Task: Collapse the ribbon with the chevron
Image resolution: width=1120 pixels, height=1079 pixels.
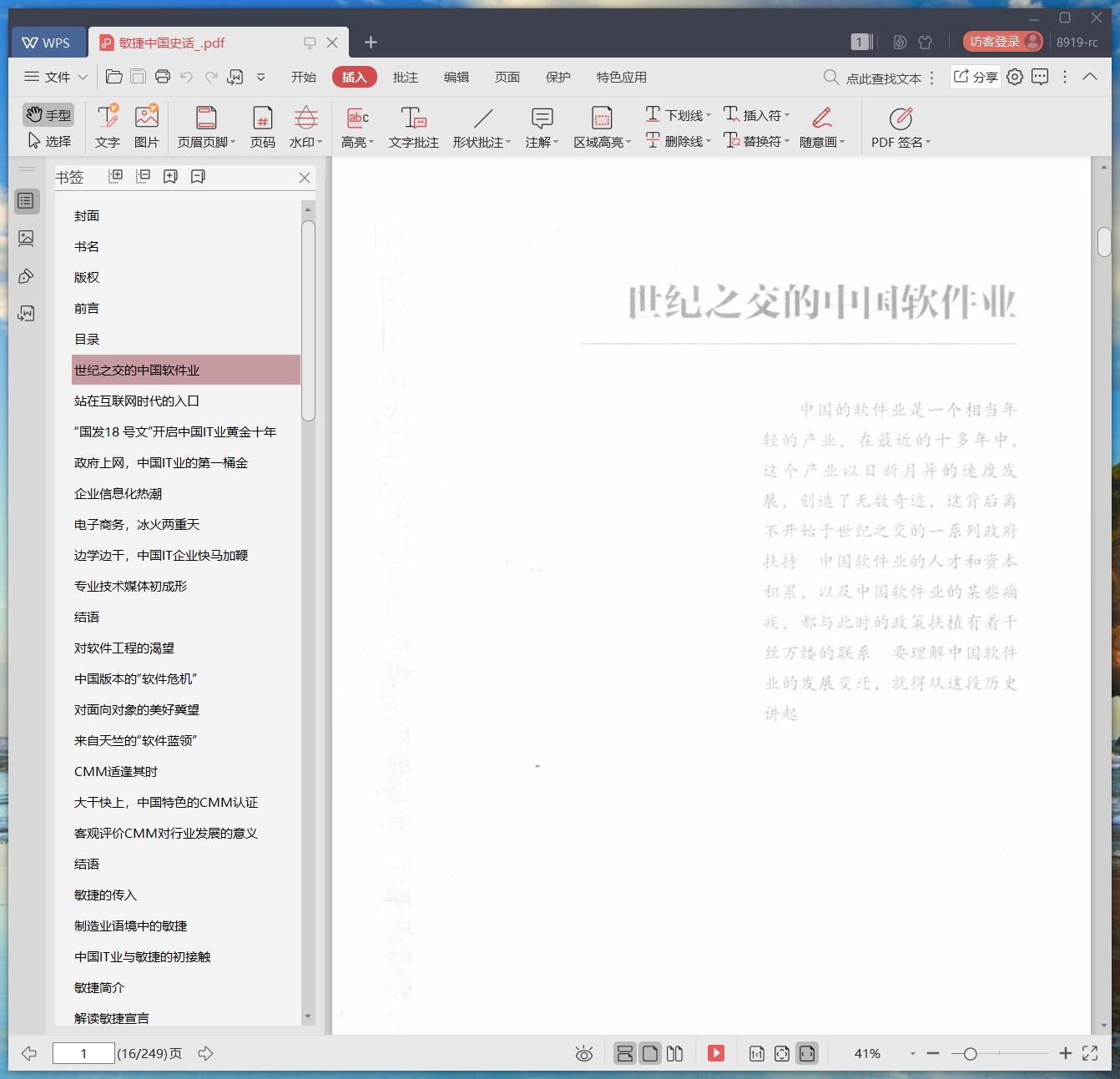Action: [x=1090, y=77]
